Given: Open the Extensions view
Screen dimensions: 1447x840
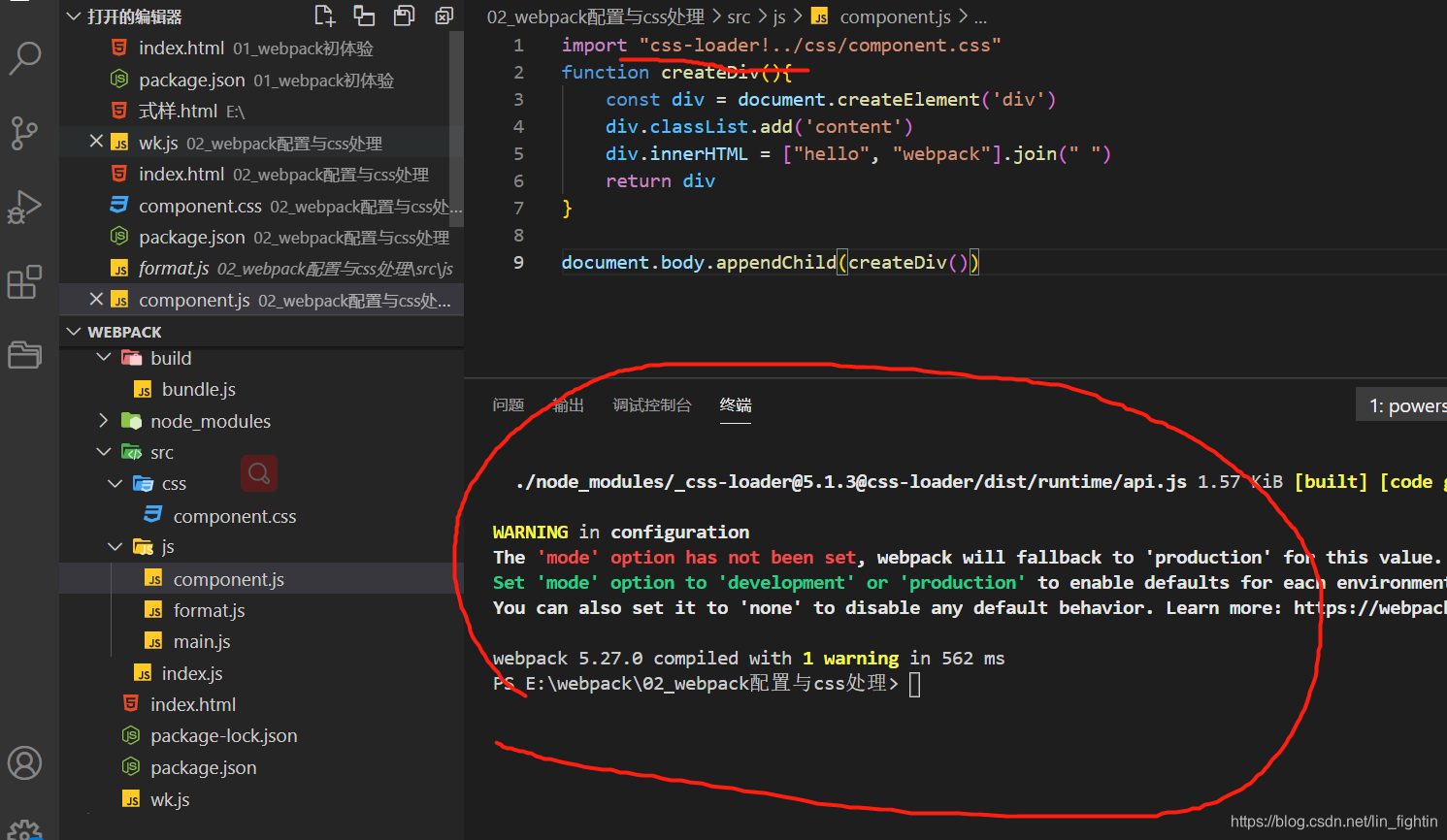Looking at the screenshot, I should click(24, 282).
